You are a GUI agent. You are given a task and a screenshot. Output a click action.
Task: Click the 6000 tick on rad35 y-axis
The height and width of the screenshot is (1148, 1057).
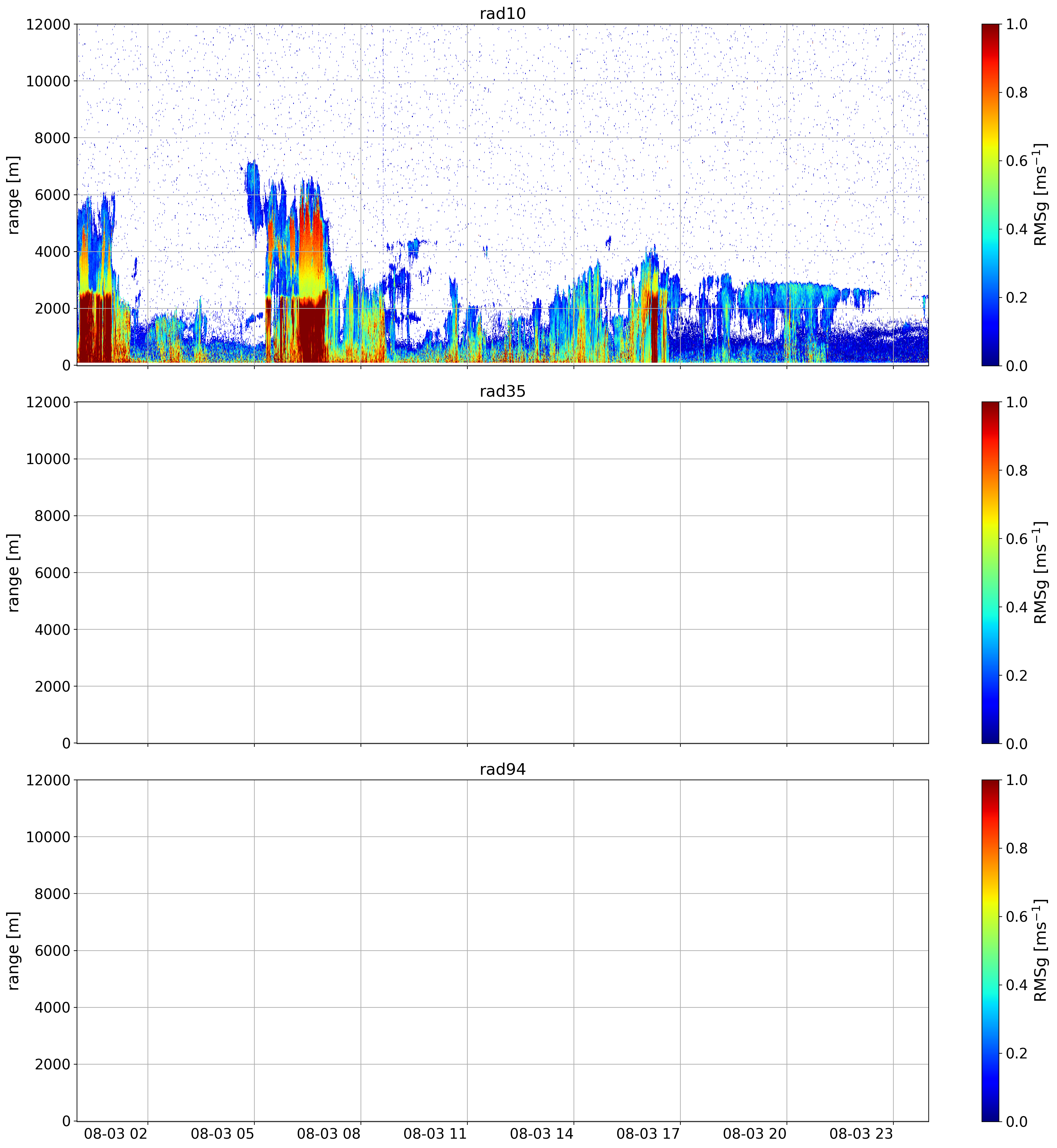[x=53, y=572]
